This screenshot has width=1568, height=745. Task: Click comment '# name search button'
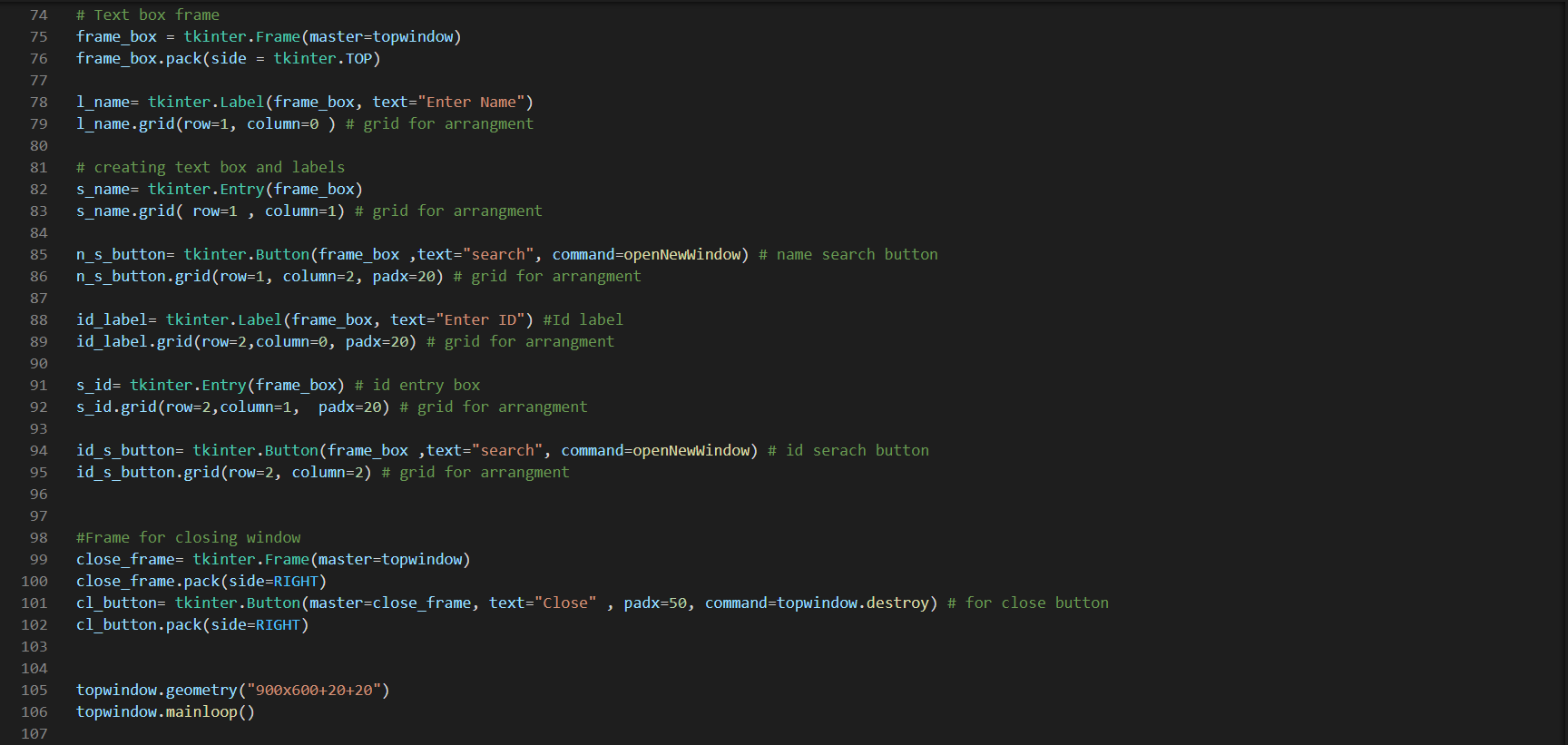[x=848, y=254]
